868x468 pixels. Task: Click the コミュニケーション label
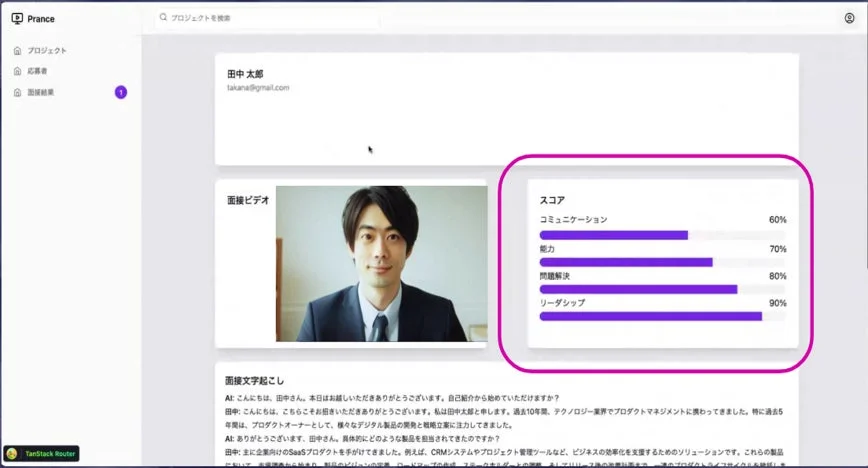point(574,220)
